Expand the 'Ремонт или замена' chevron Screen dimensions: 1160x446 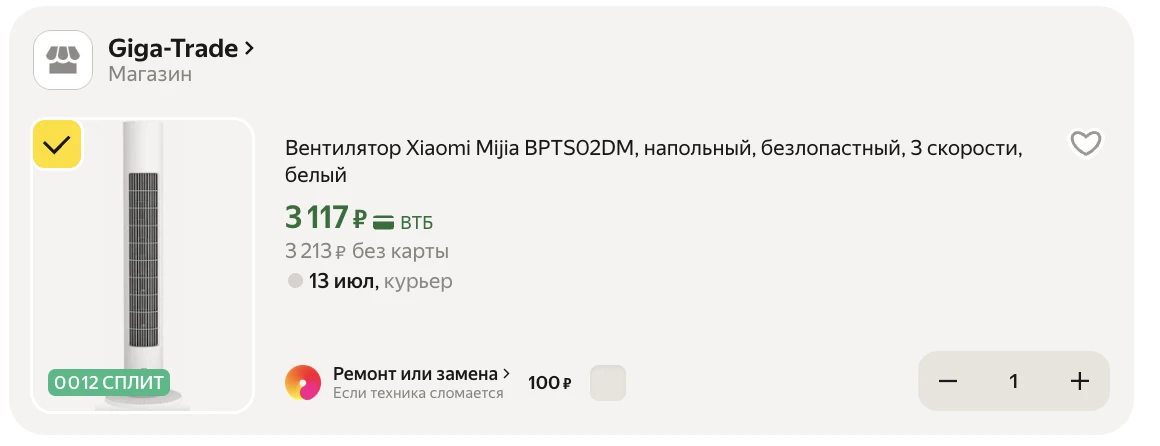[x=507, y=374]
